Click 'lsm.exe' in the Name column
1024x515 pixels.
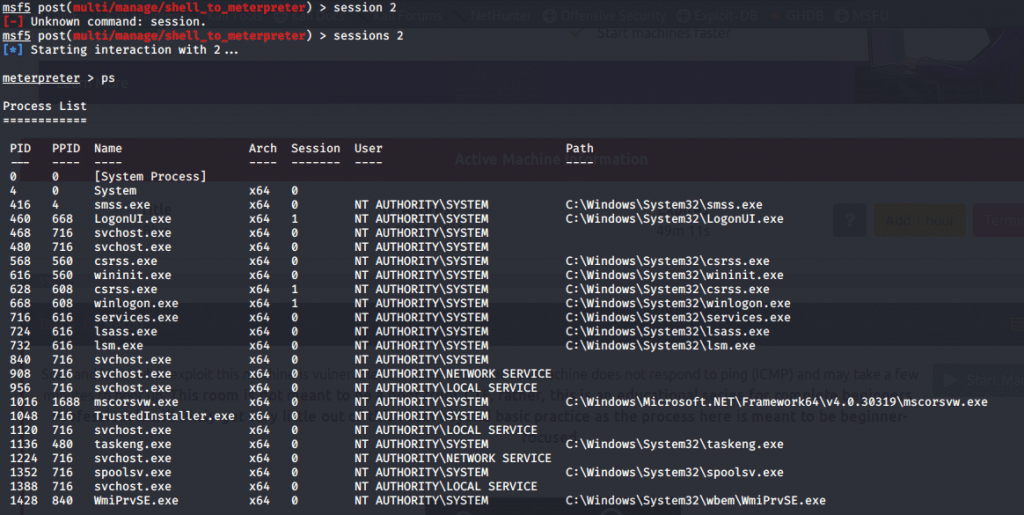118,345
